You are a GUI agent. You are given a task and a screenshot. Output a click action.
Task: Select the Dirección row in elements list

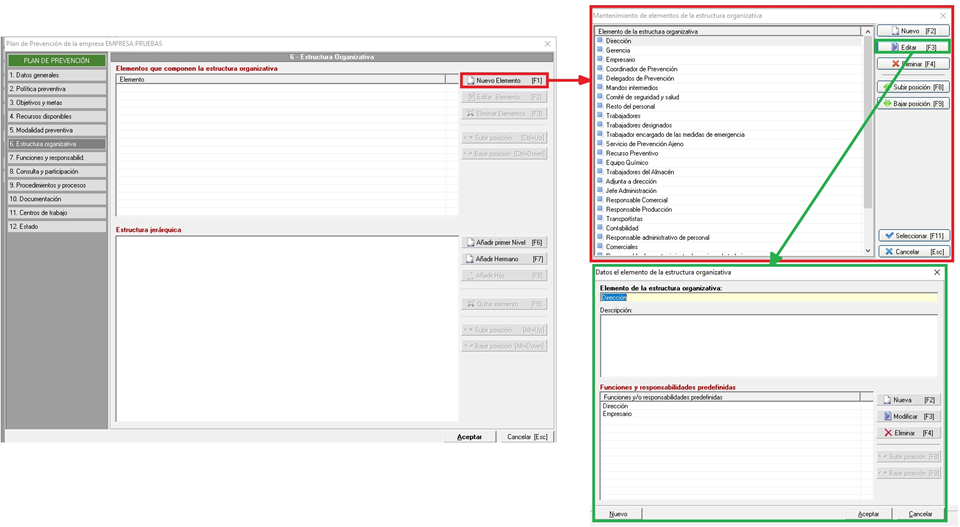point(729,41)
